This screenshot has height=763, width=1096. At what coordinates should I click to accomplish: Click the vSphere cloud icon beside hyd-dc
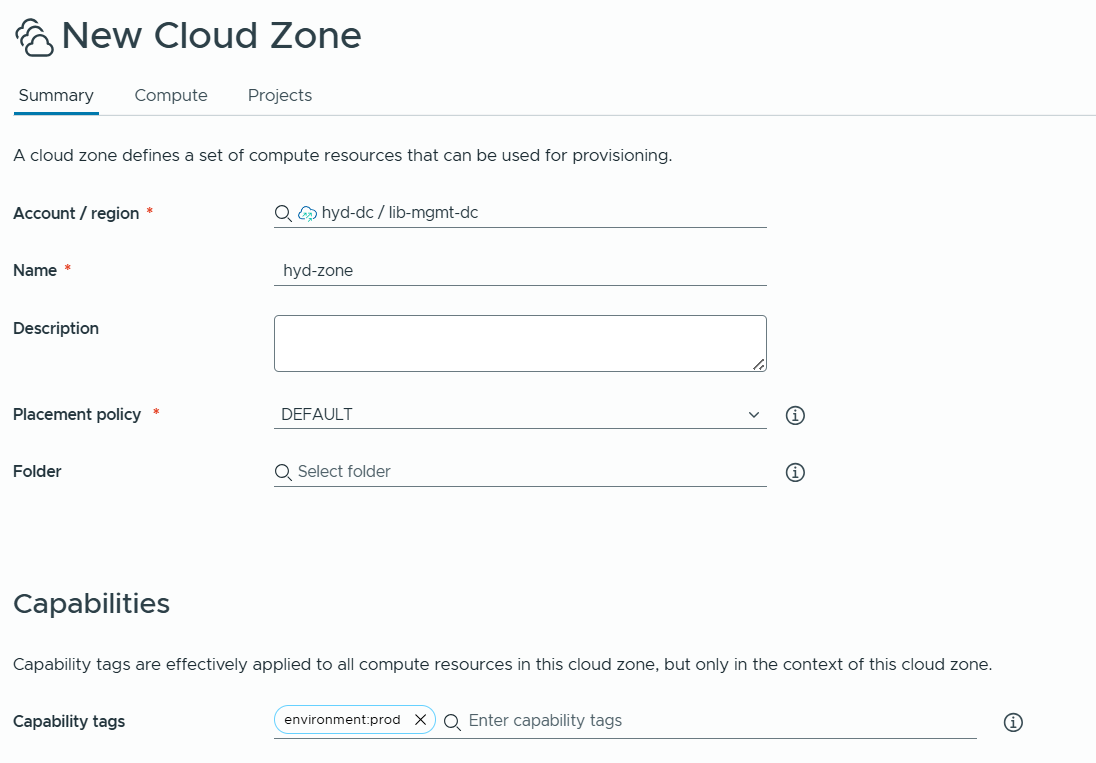click(308, 213)
